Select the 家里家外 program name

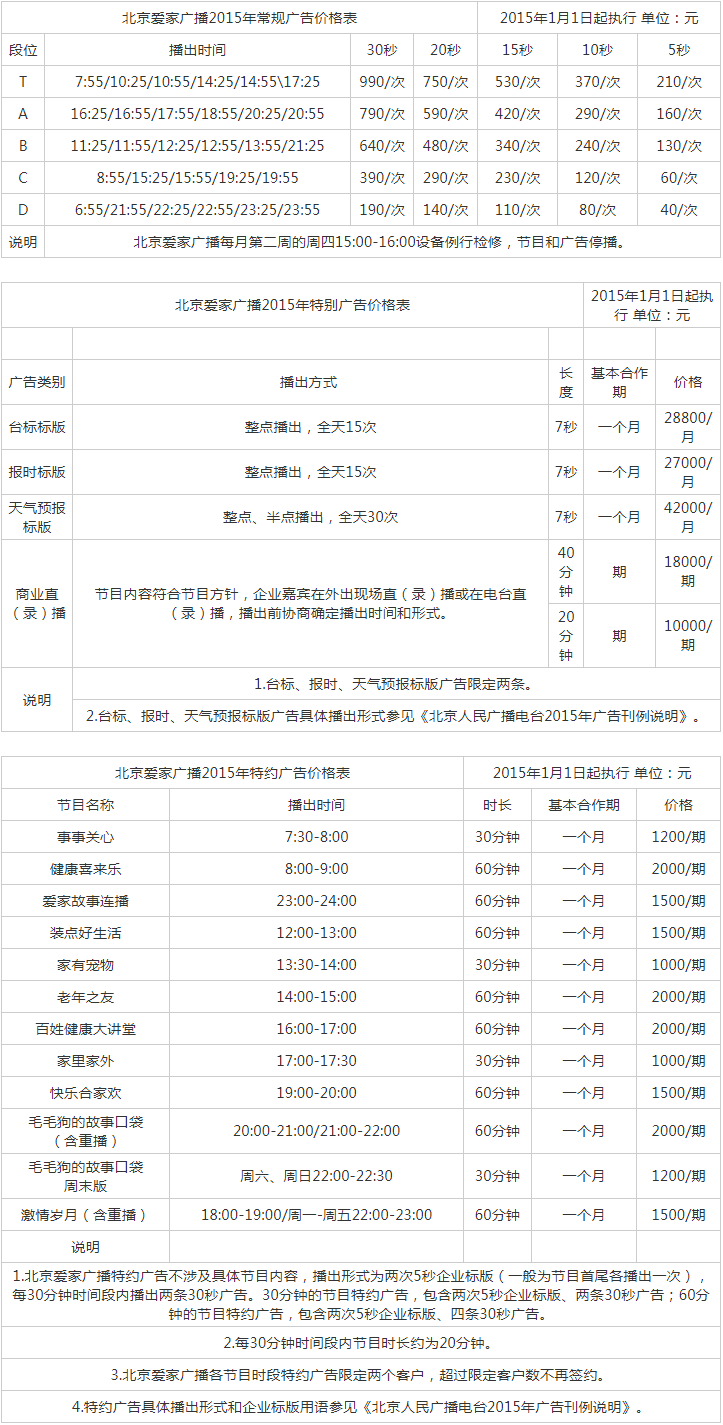point(86,1061)
